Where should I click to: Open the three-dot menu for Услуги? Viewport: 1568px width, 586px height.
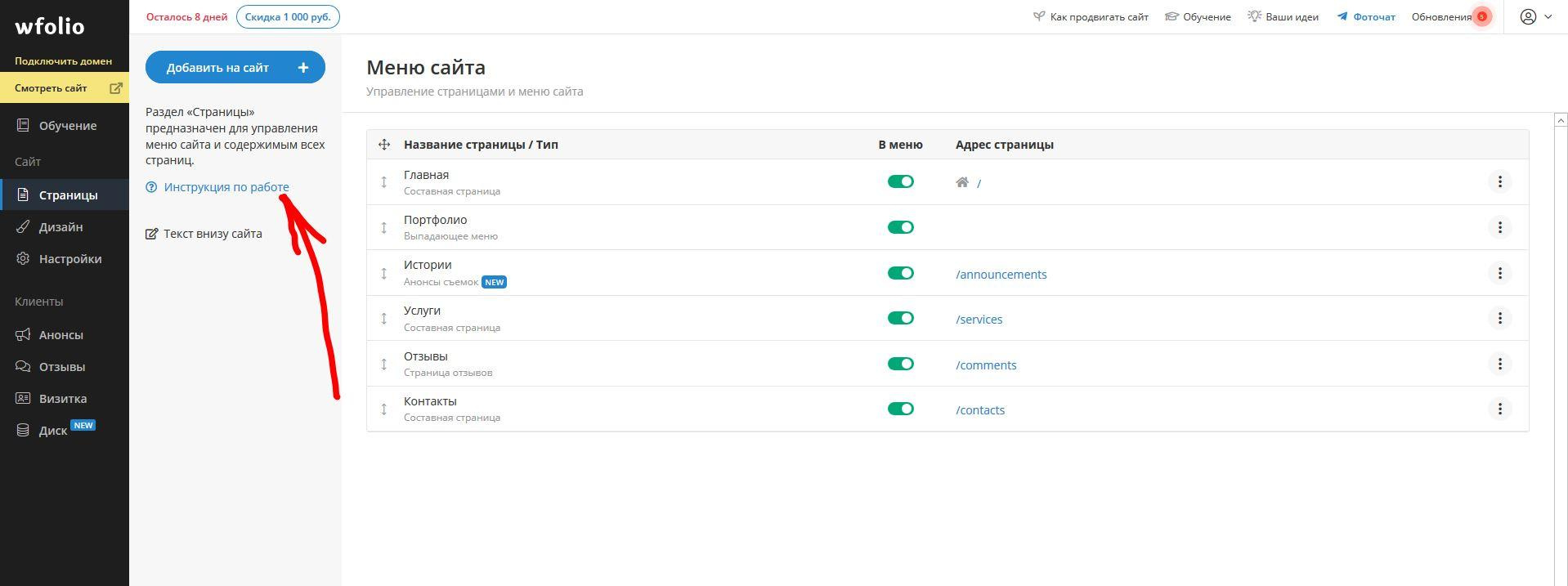[1499, 318]
